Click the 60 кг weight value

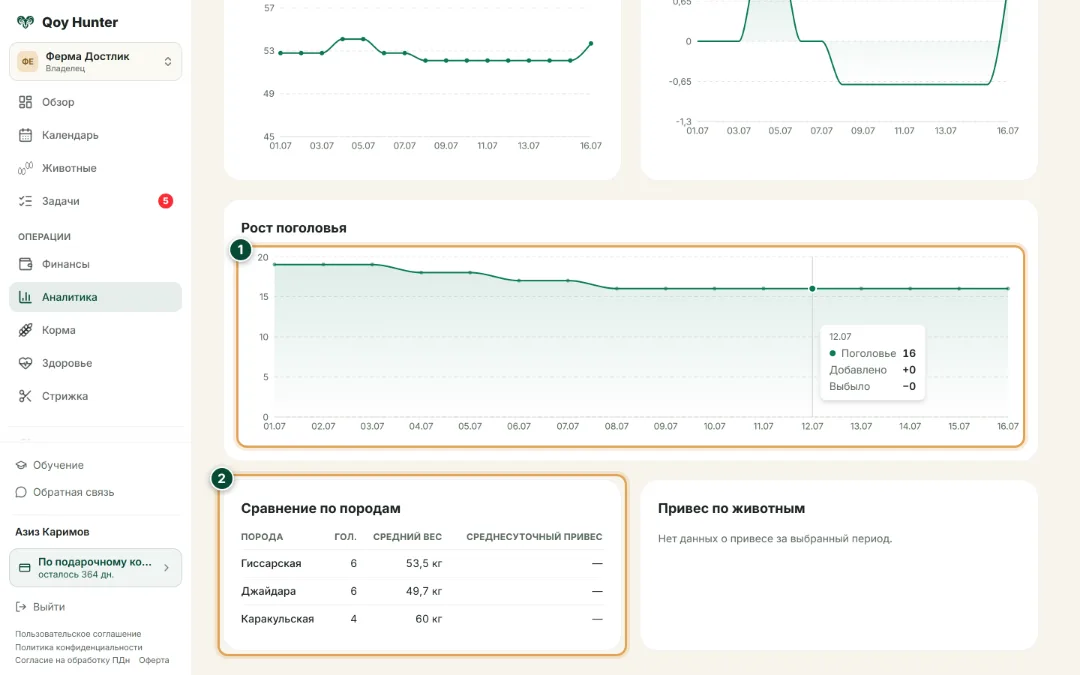point(428,619)
